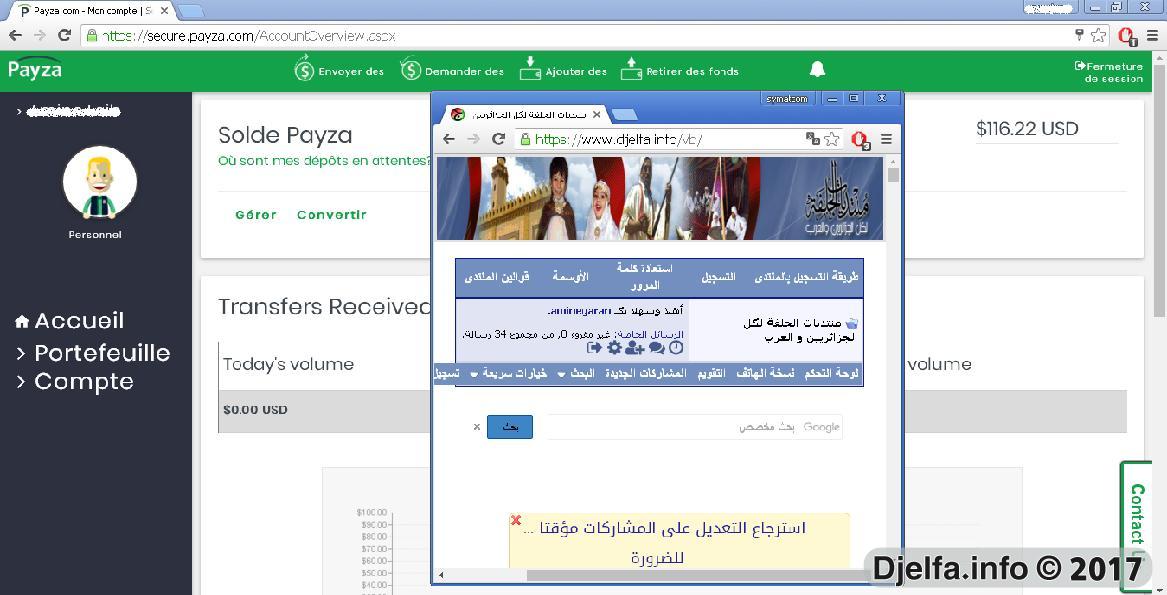
Task: Go to Accueil in the sidebar
Action: point(70,321)
